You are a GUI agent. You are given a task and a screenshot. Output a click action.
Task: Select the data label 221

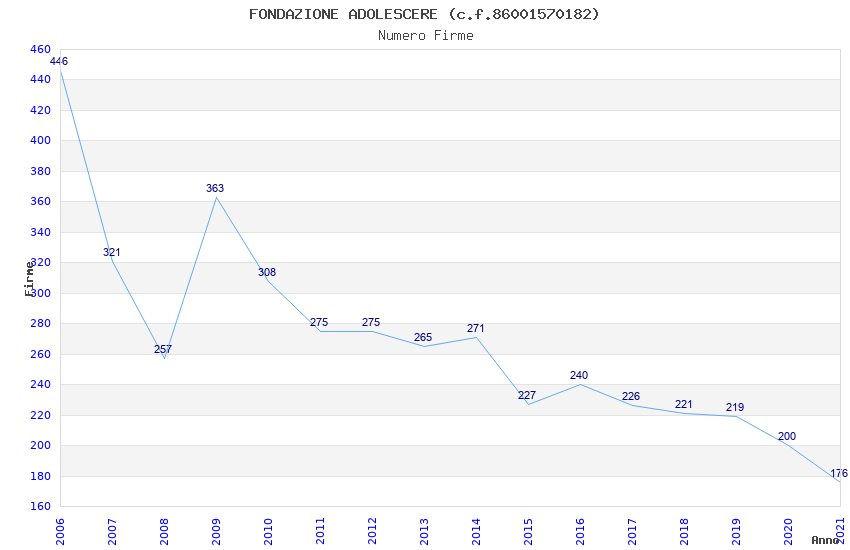click(684, 404)
